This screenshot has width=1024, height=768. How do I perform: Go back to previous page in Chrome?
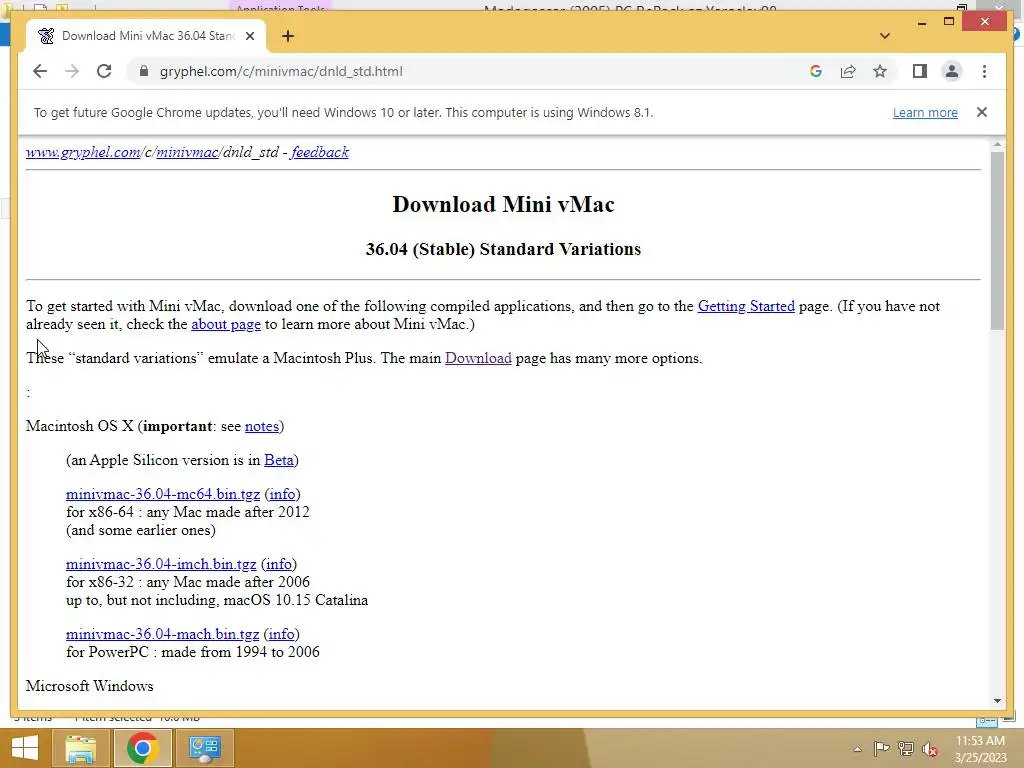(40, 71)
